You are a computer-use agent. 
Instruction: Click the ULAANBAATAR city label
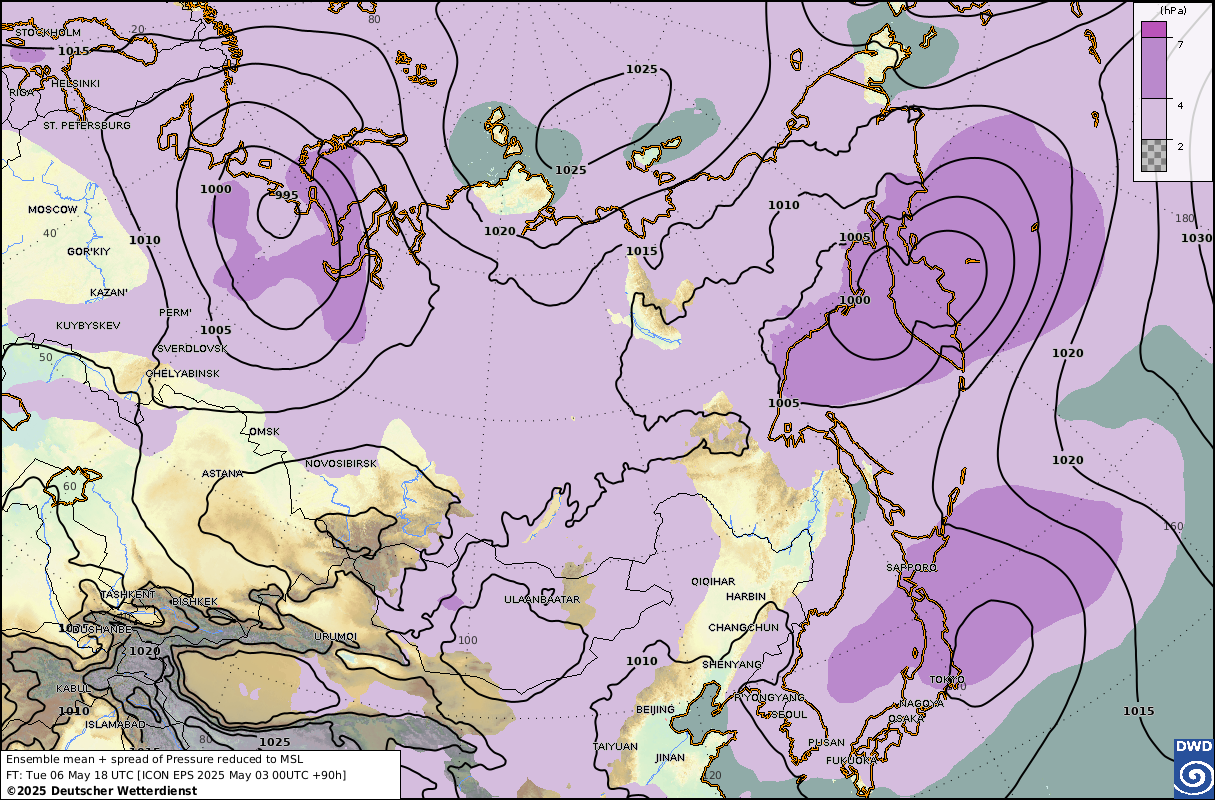click(x=542, y=599)
